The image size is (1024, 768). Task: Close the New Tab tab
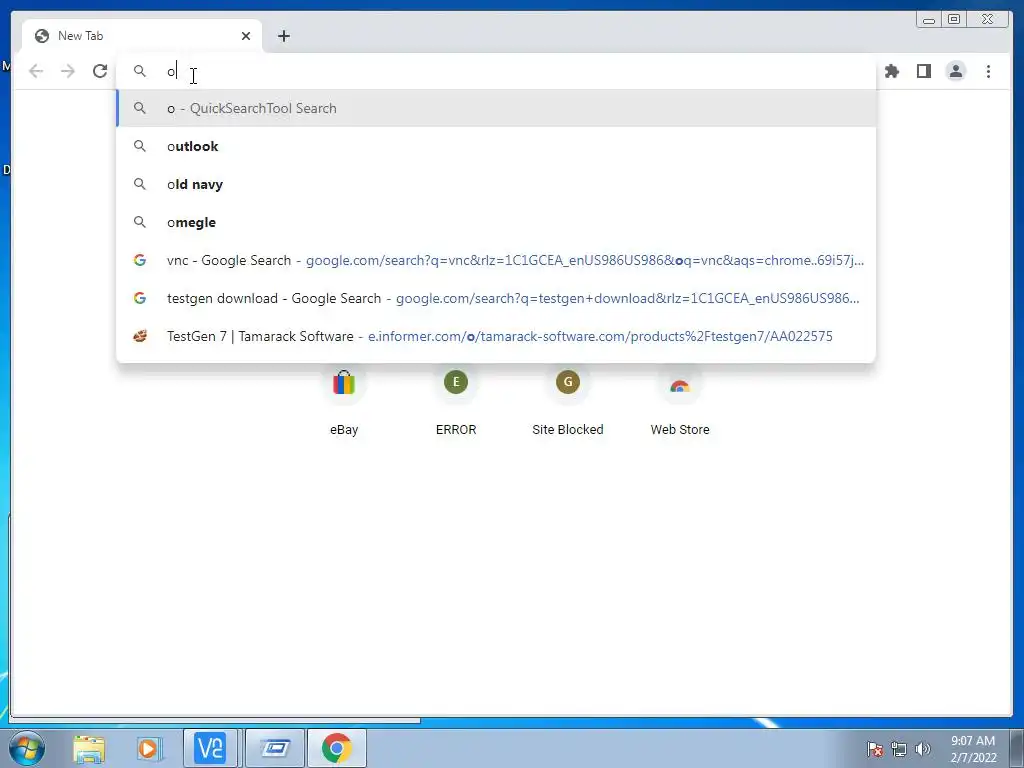point(246,36)
